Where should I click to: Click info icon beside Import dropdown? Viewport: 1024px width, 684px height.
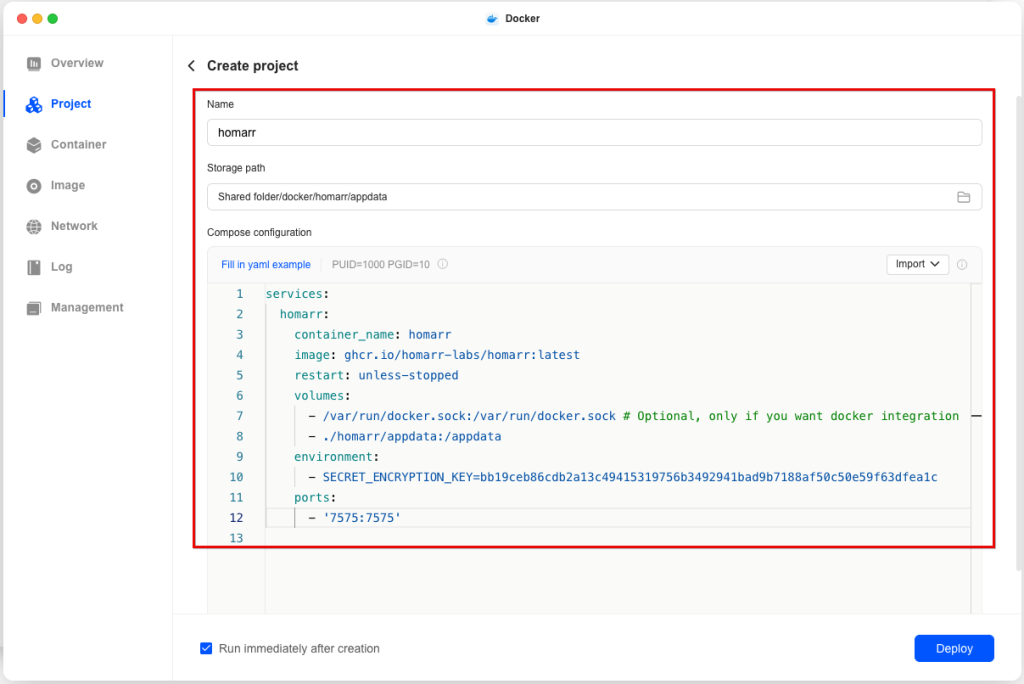pyautogui.click(x=962, y=265)
